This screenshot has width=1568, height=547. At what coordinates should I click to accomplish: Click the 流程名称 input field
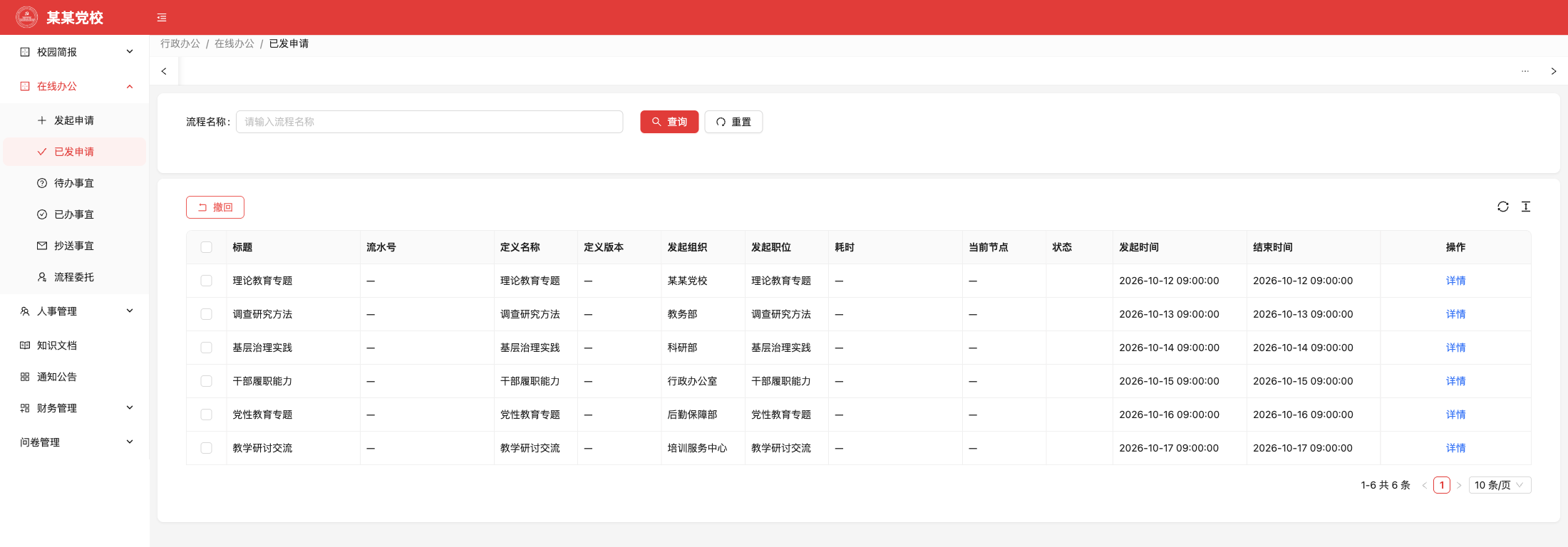click(x=430, y=122)
